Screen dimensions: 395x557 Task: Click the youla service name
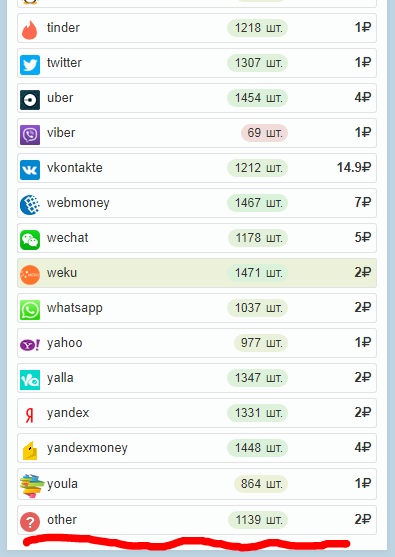(x=62, y=483)
